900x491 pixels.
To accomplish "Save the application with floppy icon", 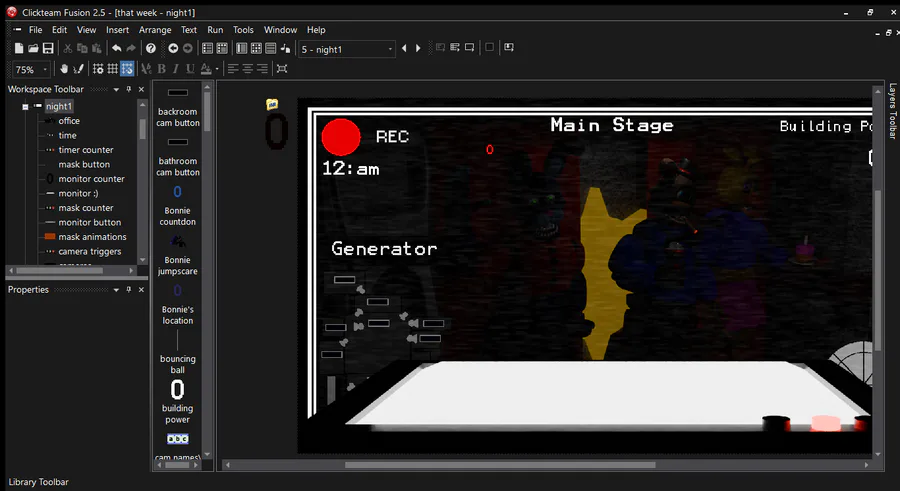I will point(48,48).
